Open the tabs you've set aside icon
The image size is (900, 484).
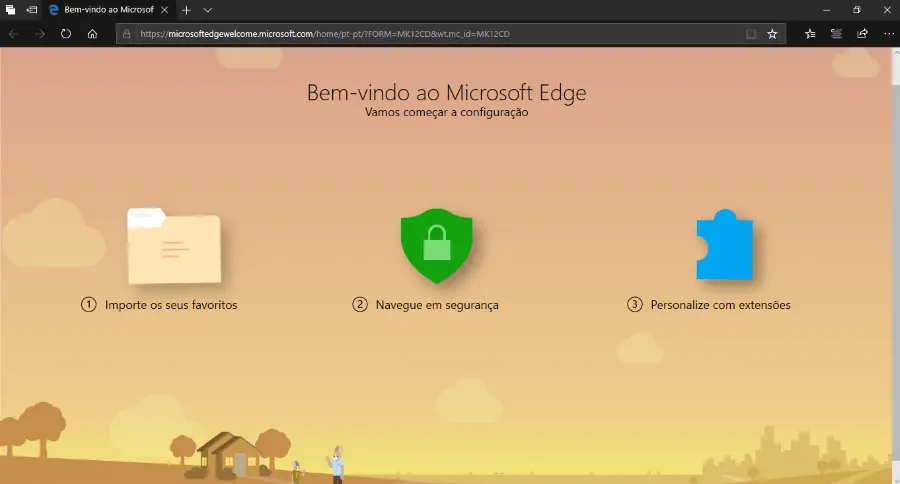tap(10, 10)
